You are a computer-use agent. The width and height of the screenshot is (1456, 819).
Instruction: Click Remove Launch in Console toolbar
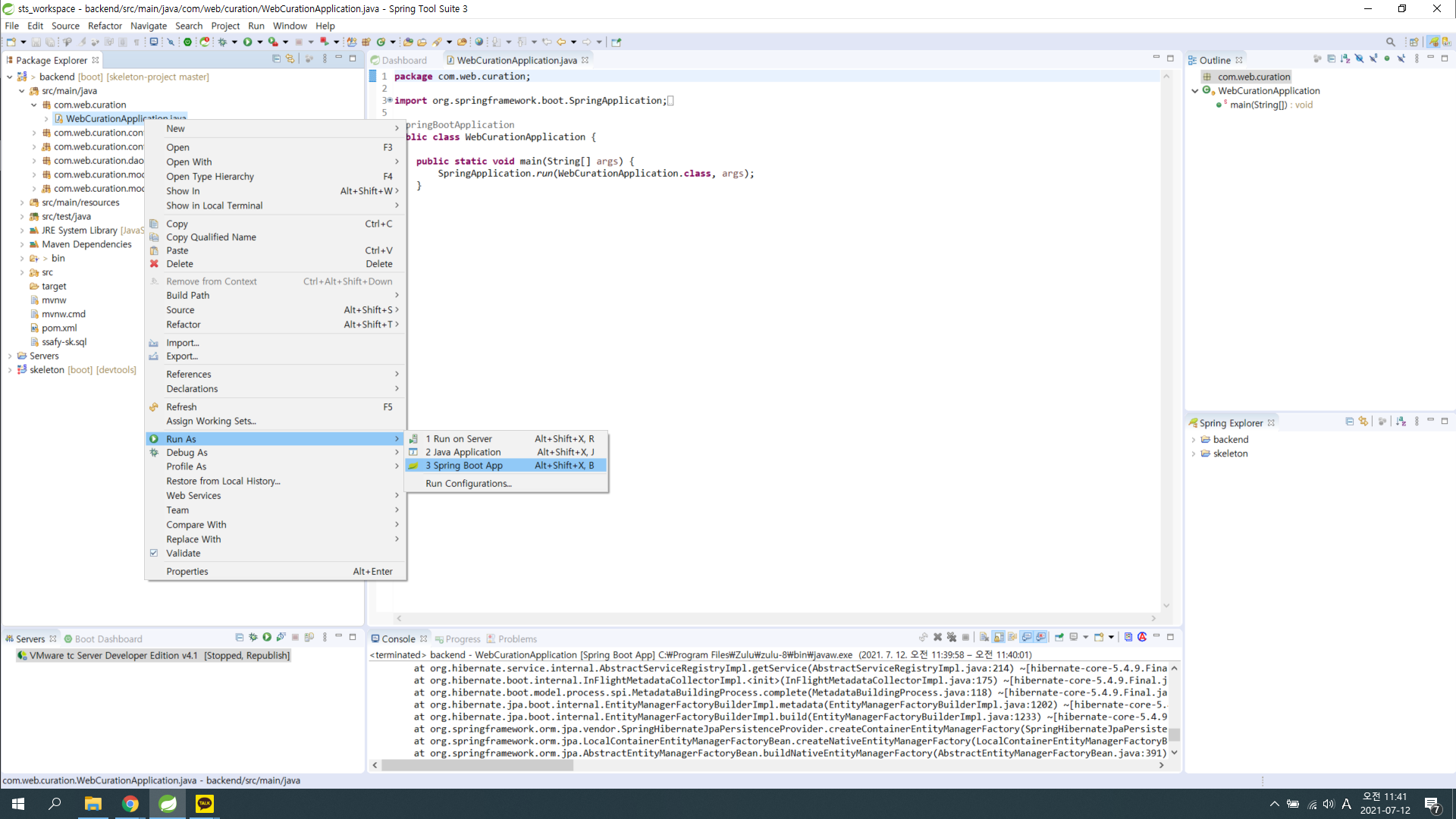pyautogui.click(x=937, y=638)
